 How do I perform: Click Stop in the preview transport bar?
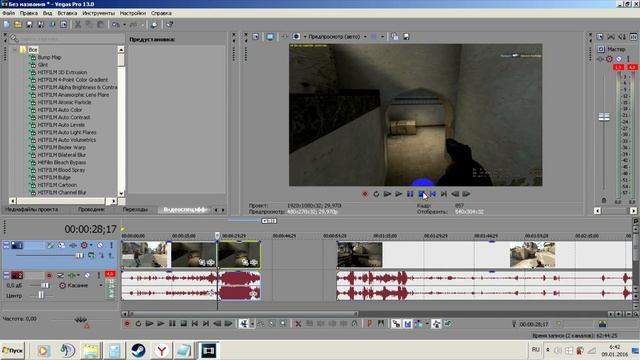[x=421, y=194]
